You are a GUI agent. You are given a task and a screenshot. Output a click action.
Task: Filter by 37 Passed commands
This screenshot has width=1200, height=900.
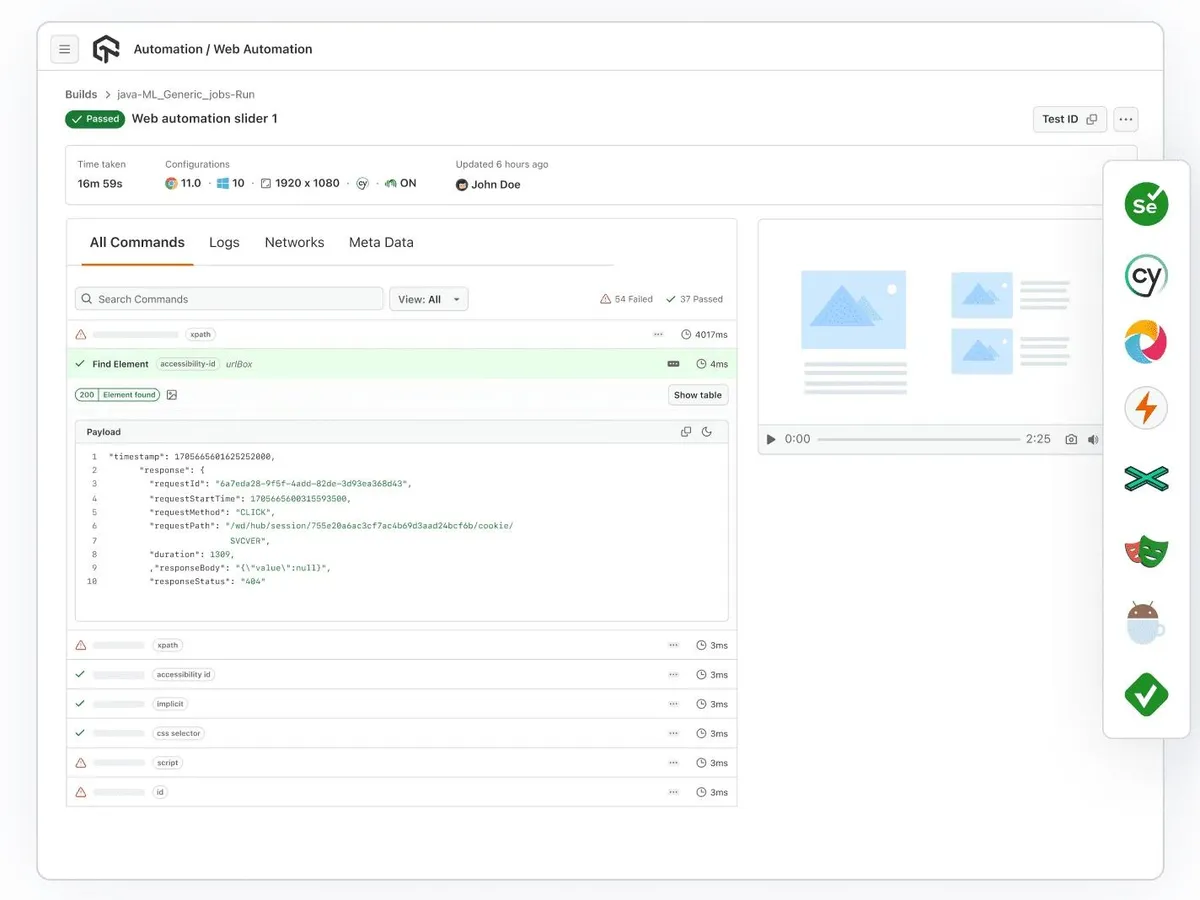click(694, 299)
